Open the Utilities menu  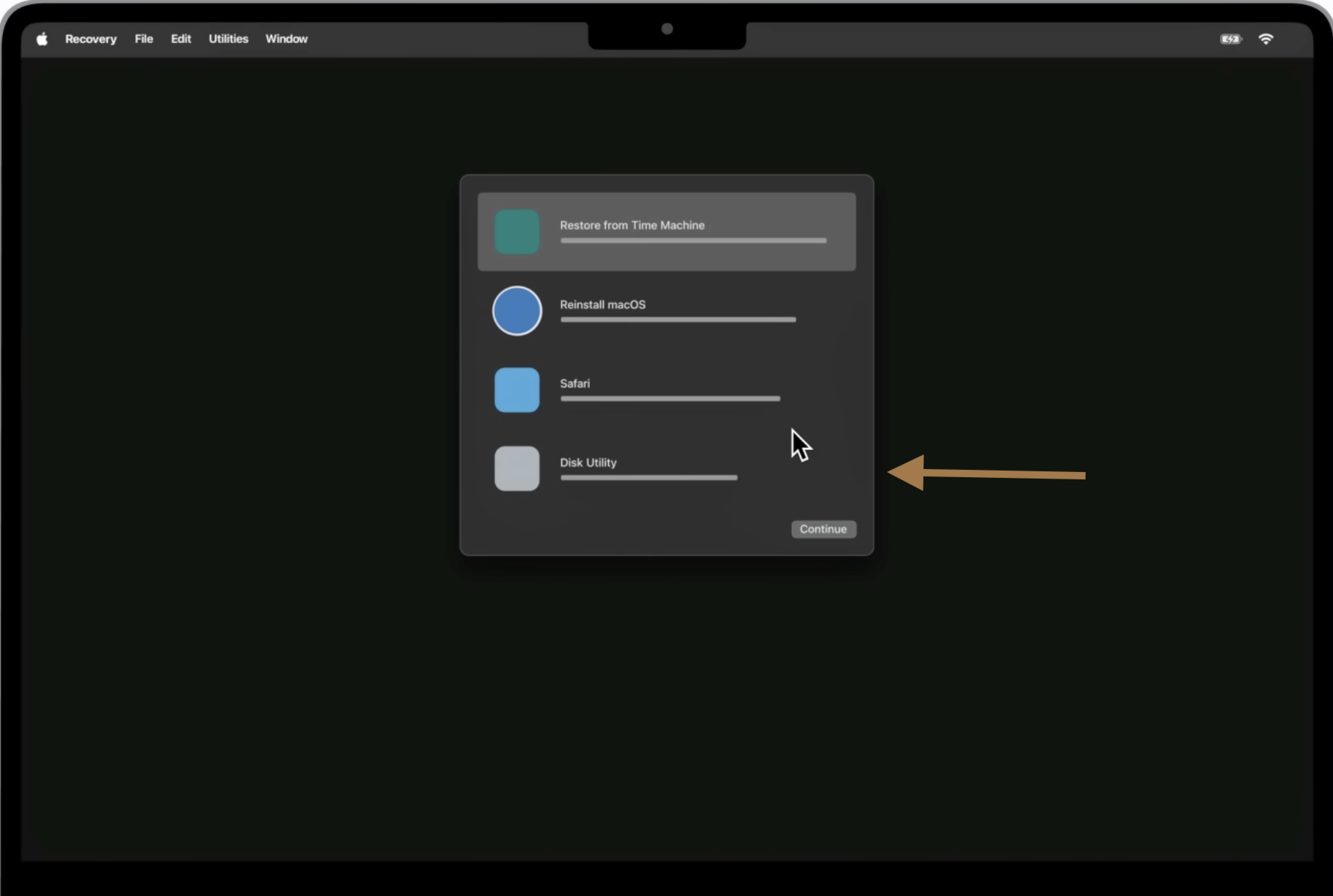click(x=228, y=39)
